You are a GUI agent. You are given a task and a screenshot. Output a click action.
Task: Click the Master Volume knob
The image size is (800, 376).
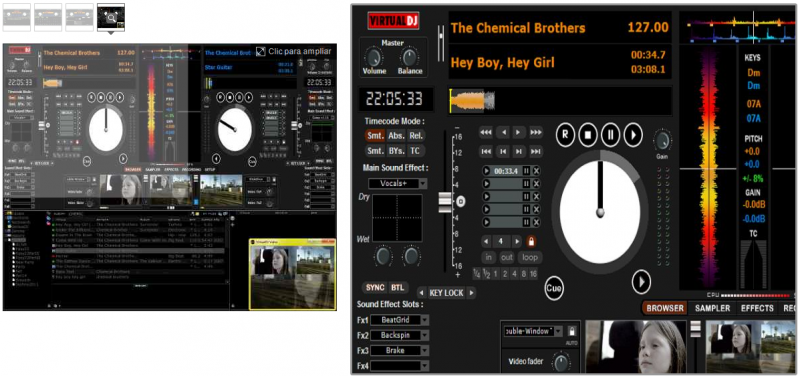[x=374, y=57]
